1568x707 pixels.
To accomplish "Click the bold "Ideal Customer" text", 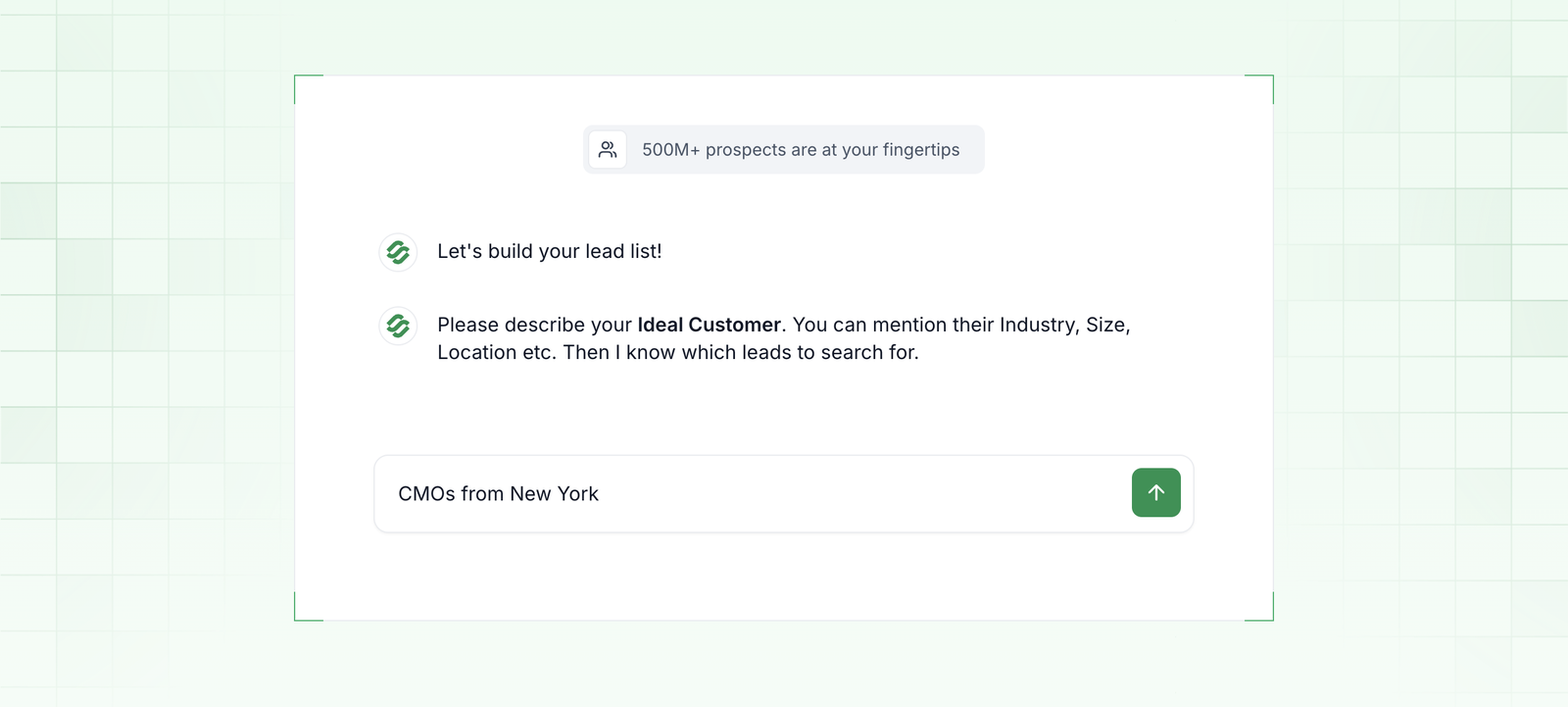I will (709, 326).
